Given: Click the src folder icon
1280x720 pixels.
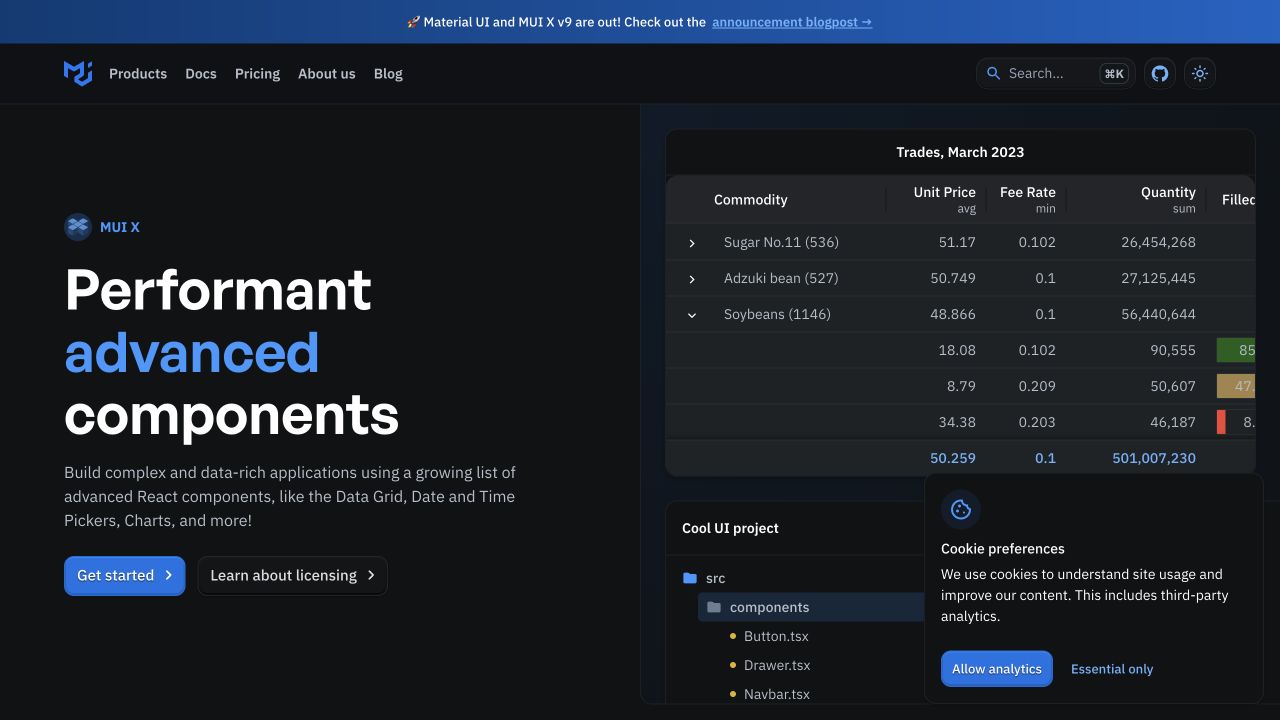Looking at the screenshot, I should [690, 578].
